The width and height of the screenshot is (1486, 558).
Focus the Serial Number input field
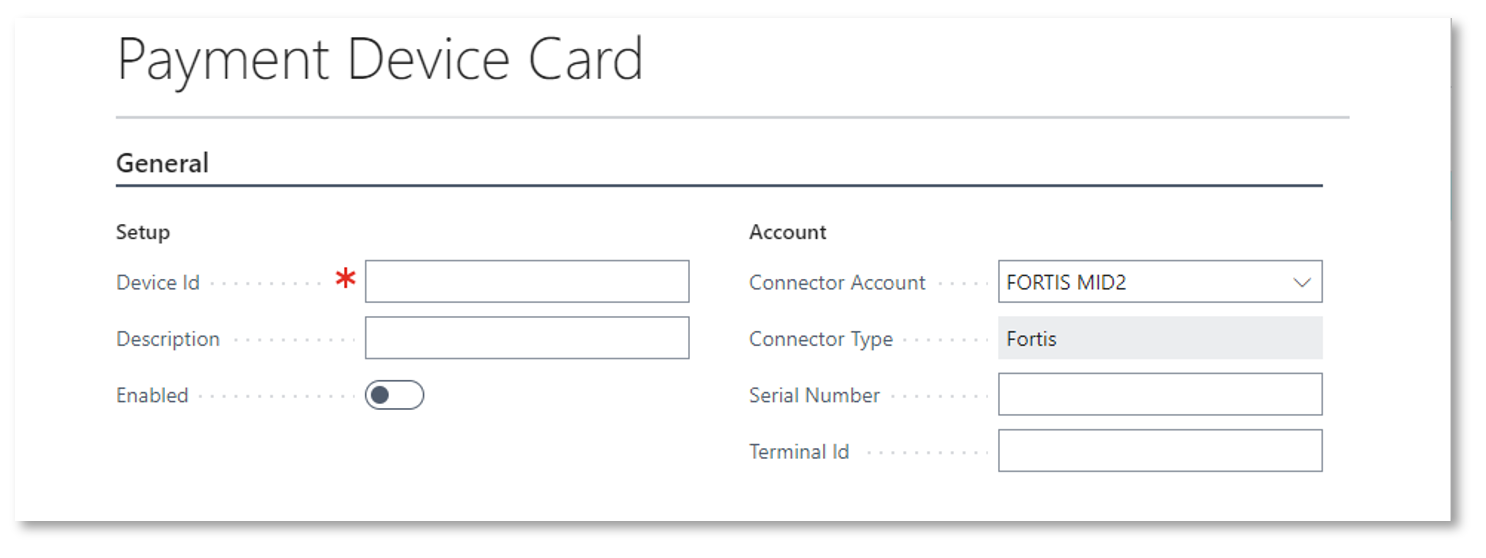tap(1160, 395)
